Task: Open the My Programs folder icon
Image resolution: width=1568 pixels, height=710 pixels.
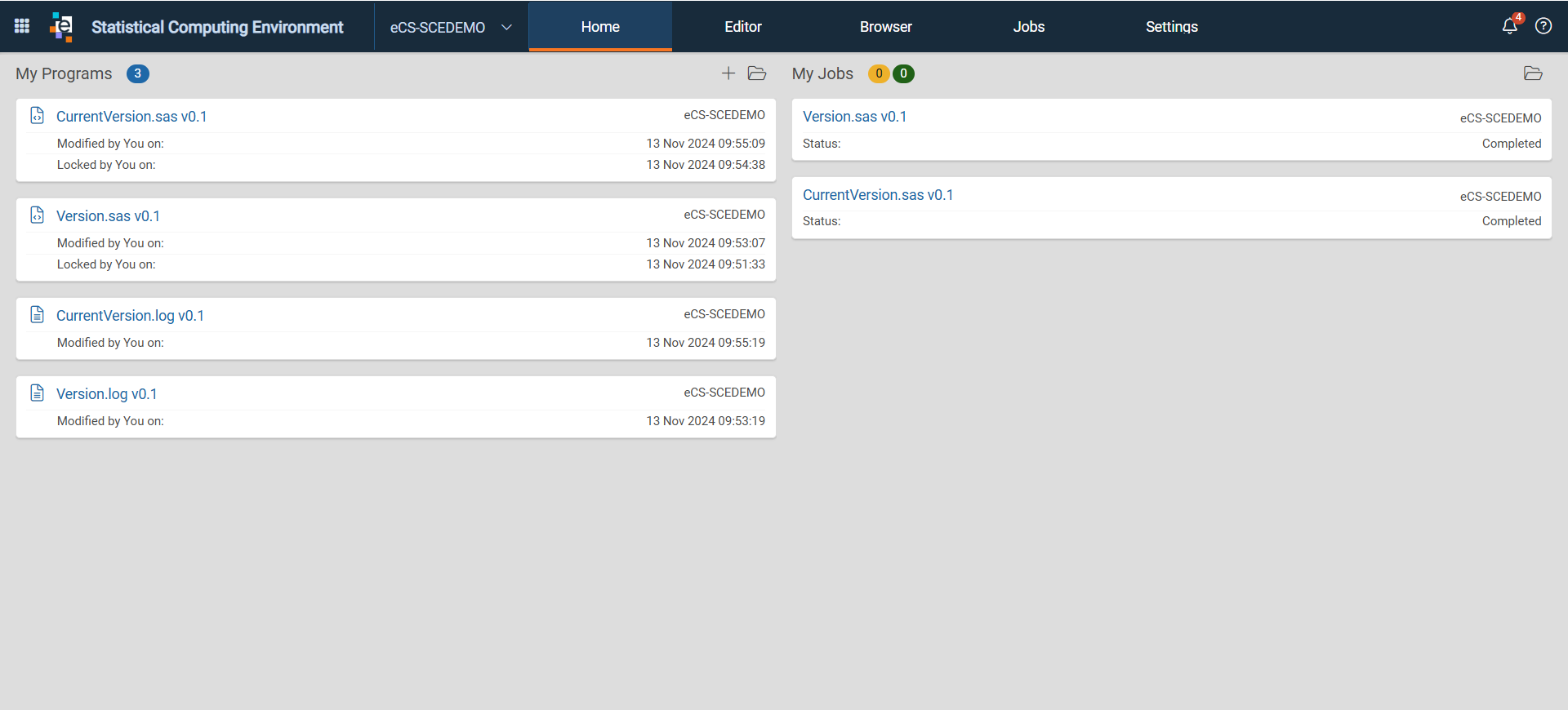Action: (757, 73)
